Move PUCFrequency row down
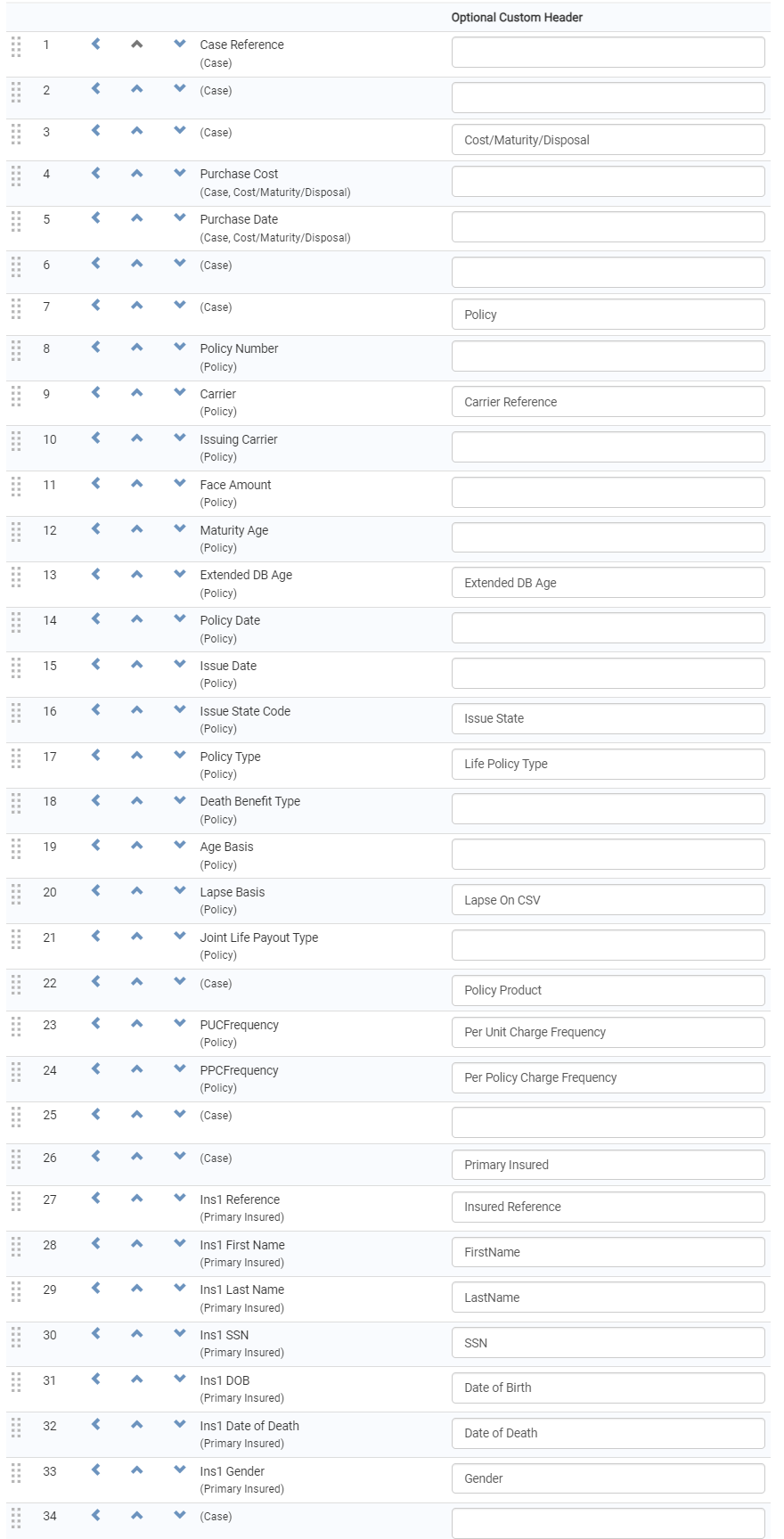 180,1024
